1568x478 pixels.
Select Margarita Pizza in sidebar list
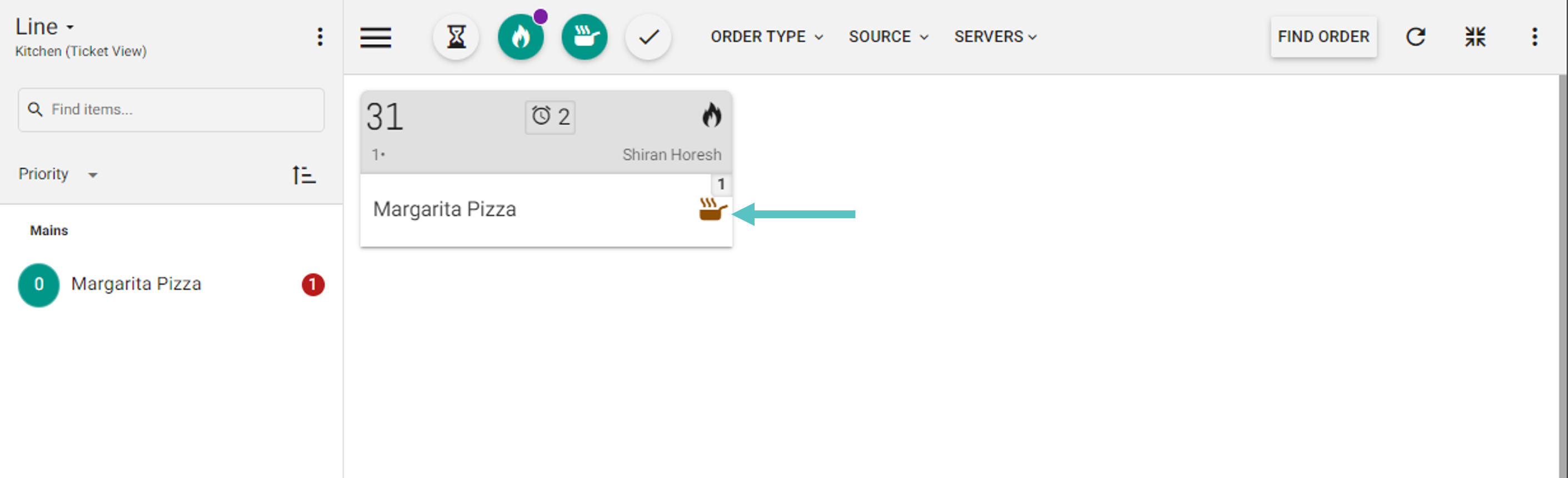point(136,284)
